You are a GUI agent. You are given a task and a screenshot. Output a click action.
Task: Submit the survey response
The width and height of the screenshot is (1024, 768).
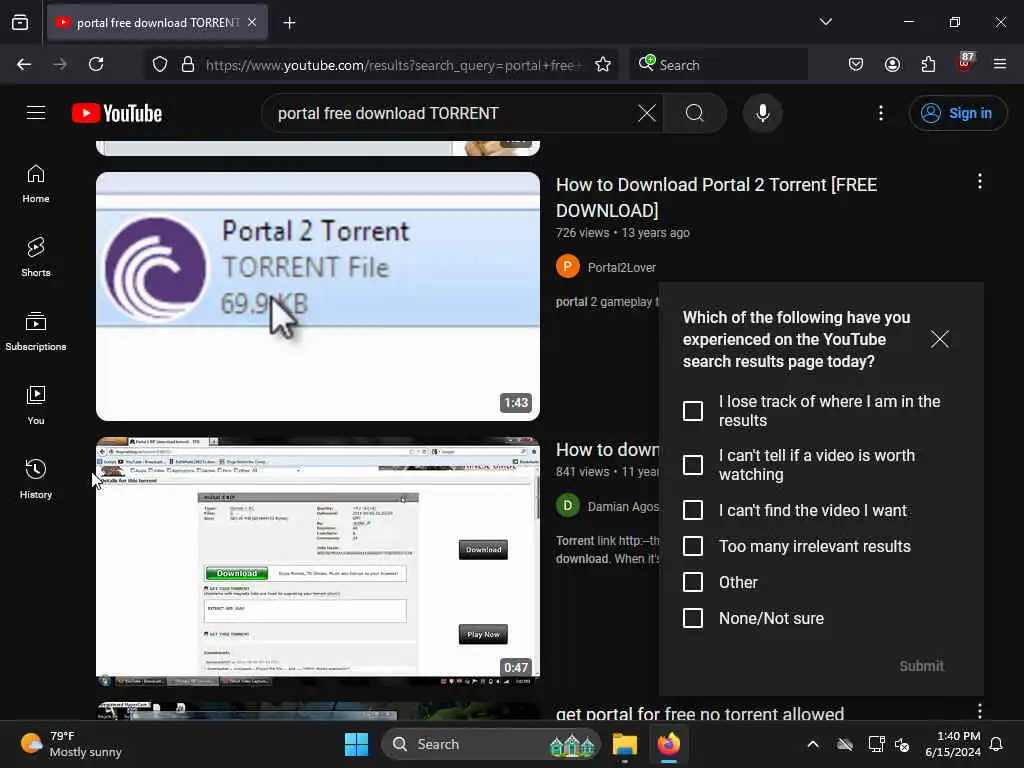click(921, 665)
